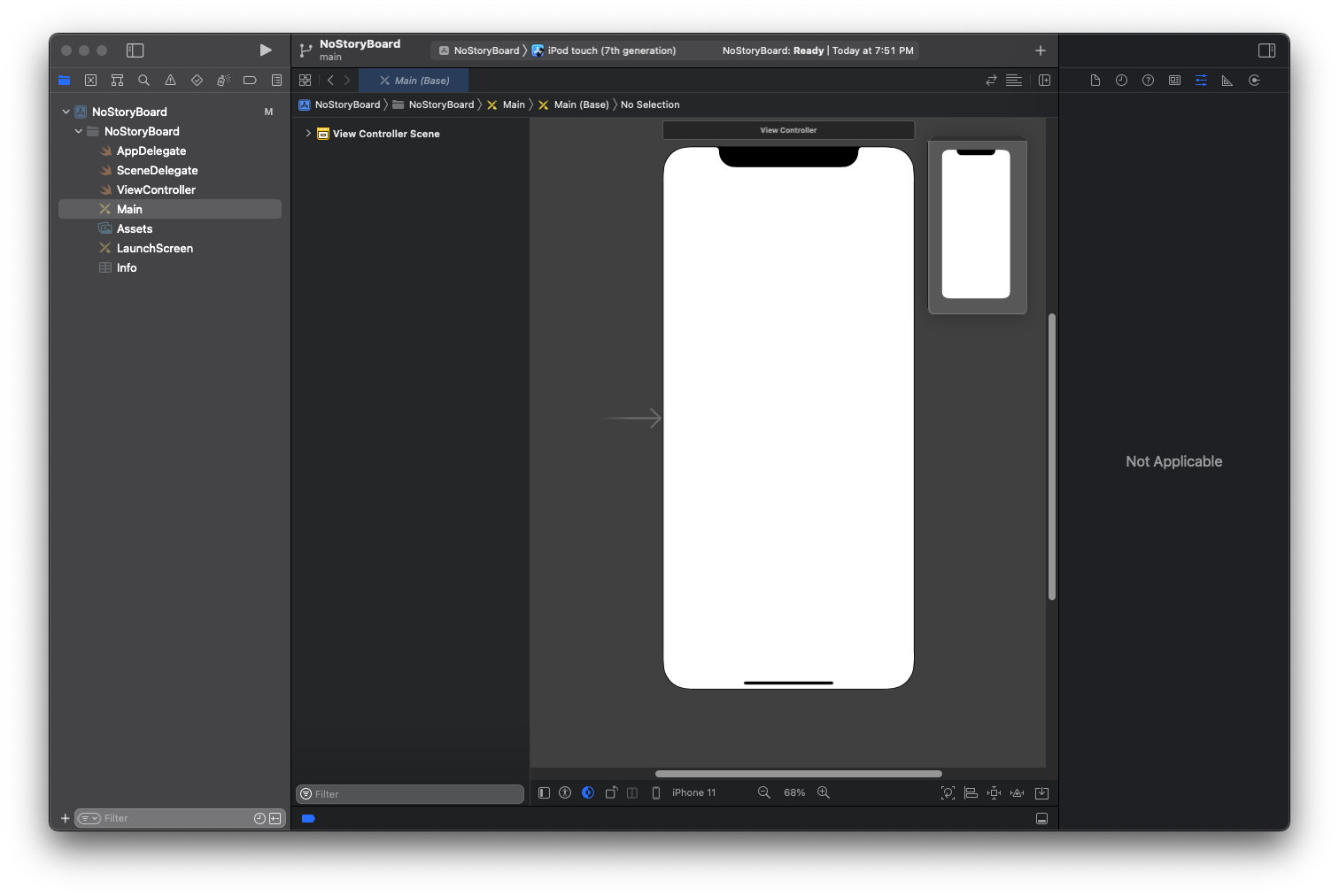This screenshot has height=896, width=1339.
Task: Select the Main (Base) editor tab
Action: pyautogui.click(x=414, y=81)
